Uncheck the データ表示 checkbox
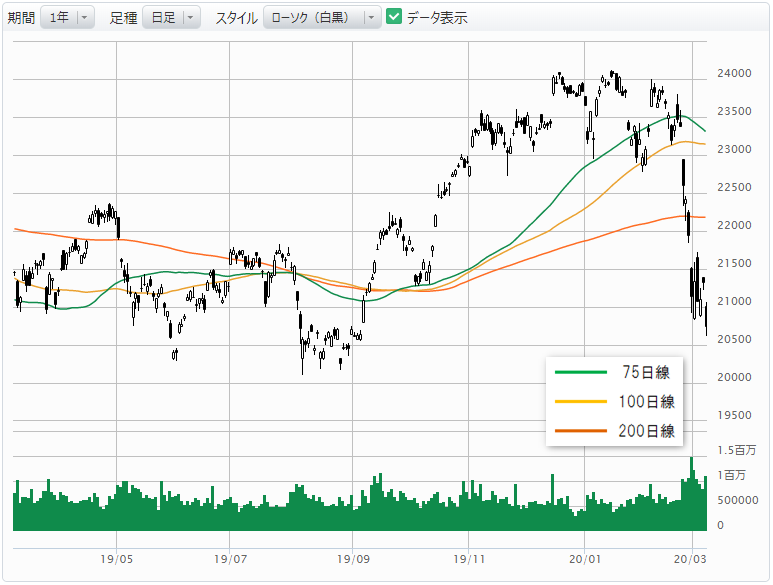773x585 pixels. tap(394, 17)
